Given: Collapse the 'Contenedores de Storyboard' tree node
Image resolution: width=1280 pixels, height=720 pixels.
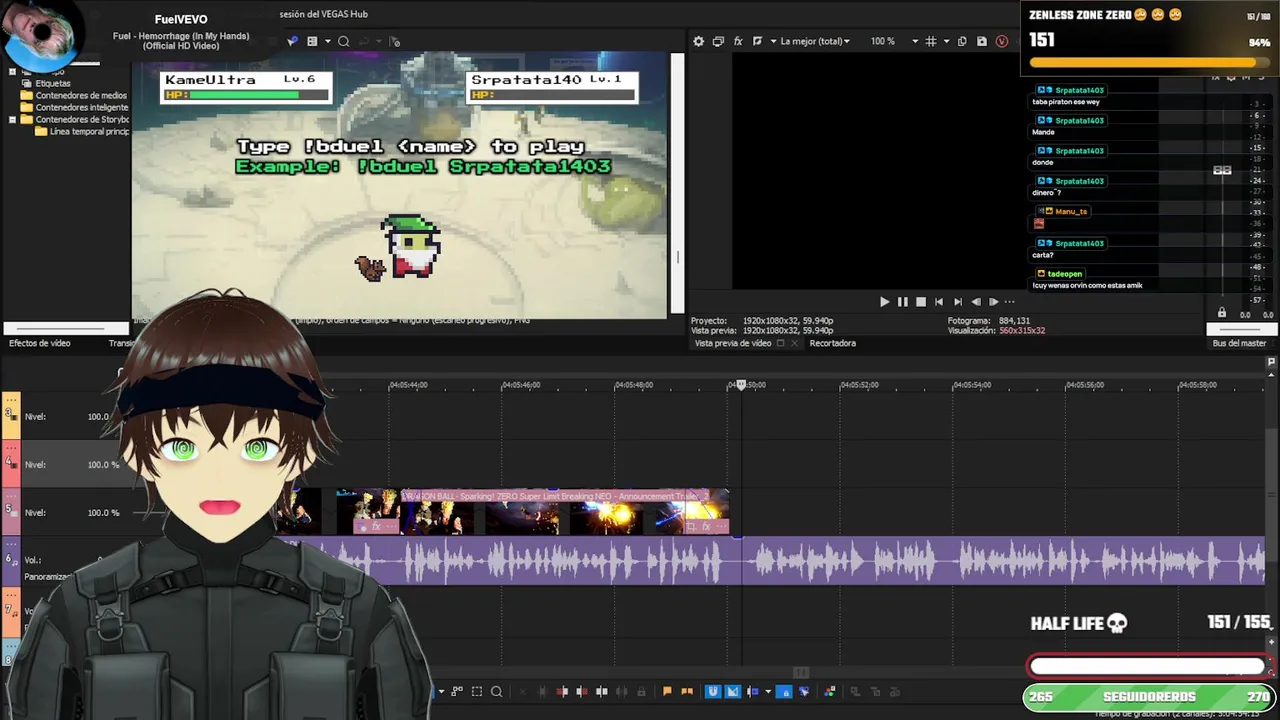Looking at the screenshot, I should (12, 119).
